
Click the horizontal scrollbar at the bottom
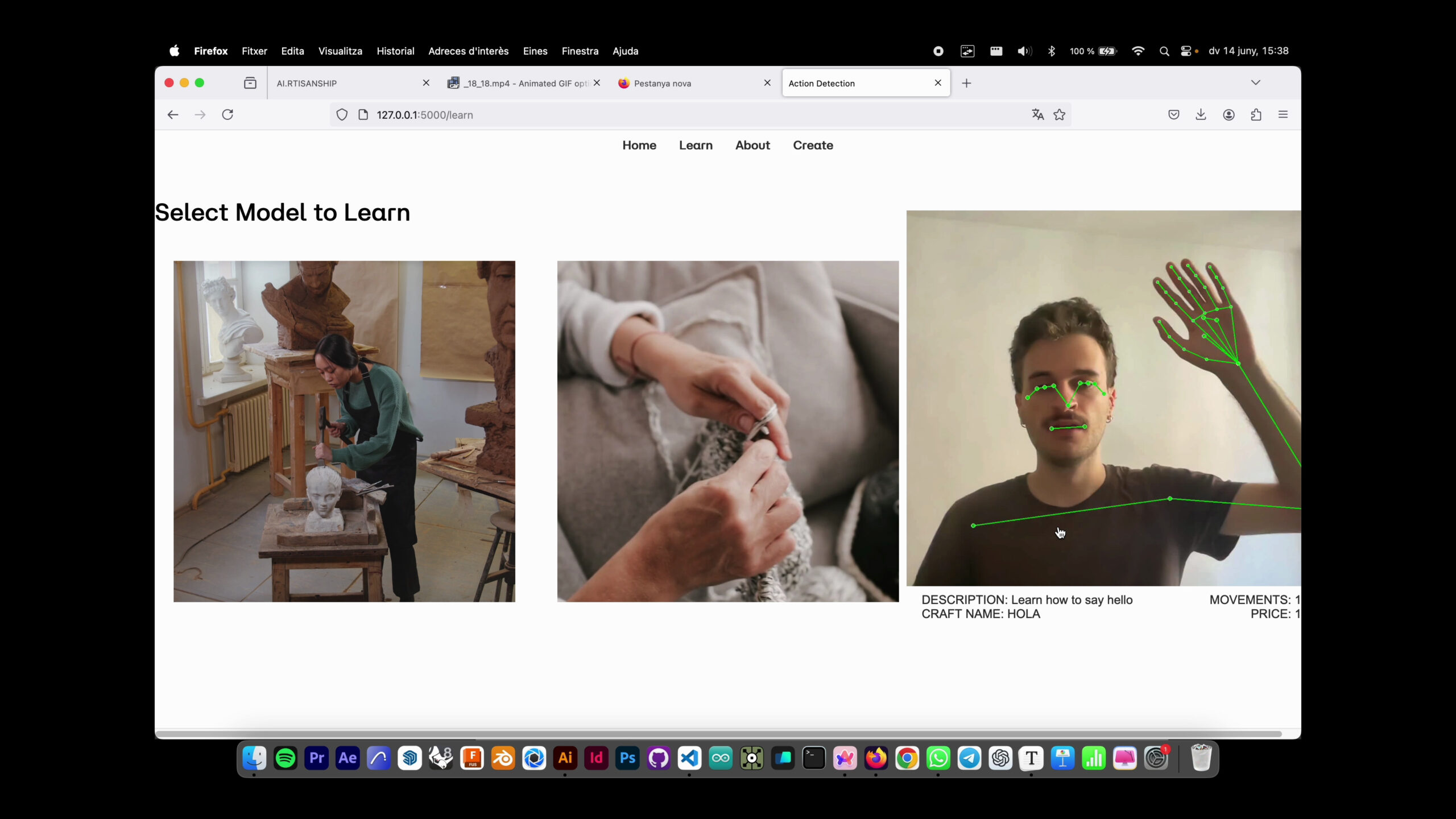pos(718,734)
